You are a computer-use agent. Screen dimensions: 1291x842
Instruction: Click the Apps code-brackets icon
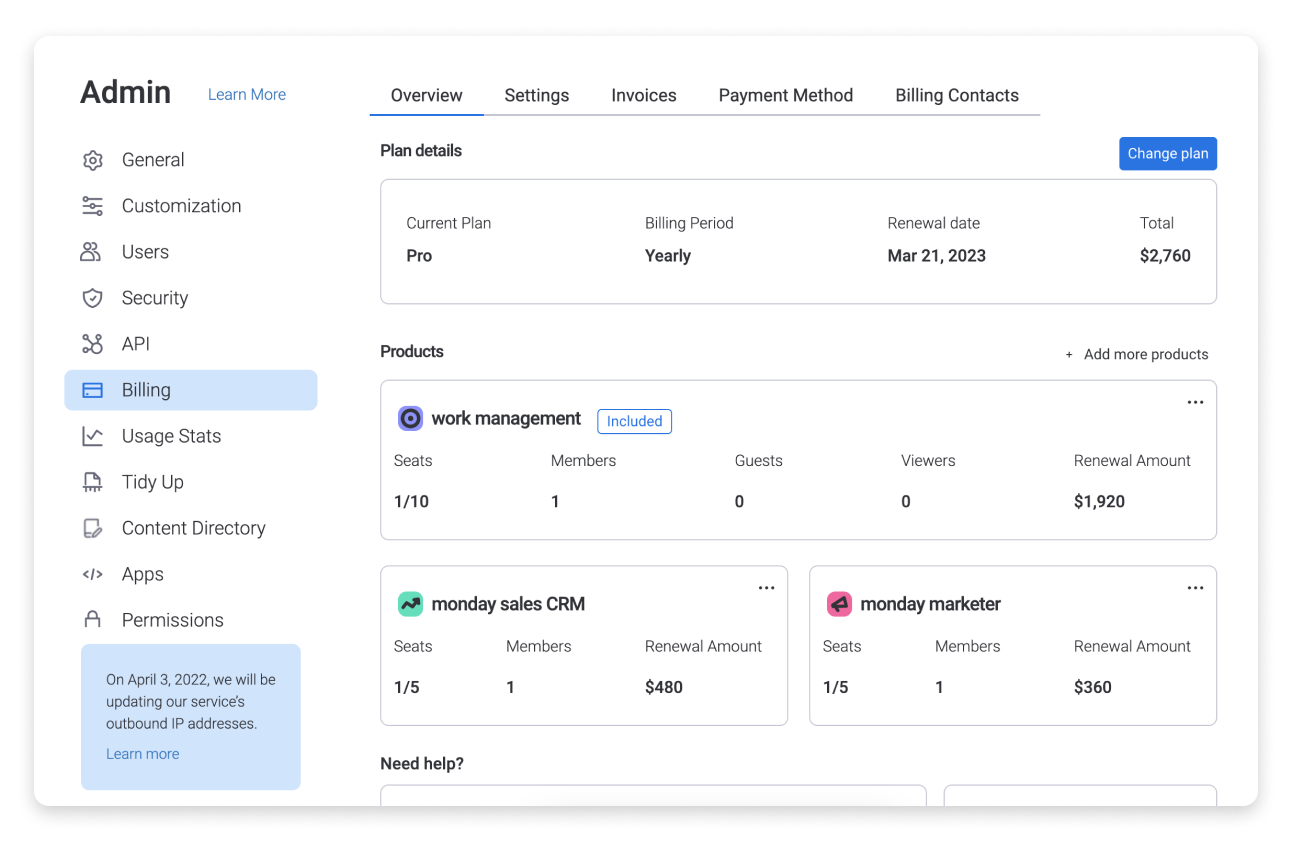pos(93,574)
